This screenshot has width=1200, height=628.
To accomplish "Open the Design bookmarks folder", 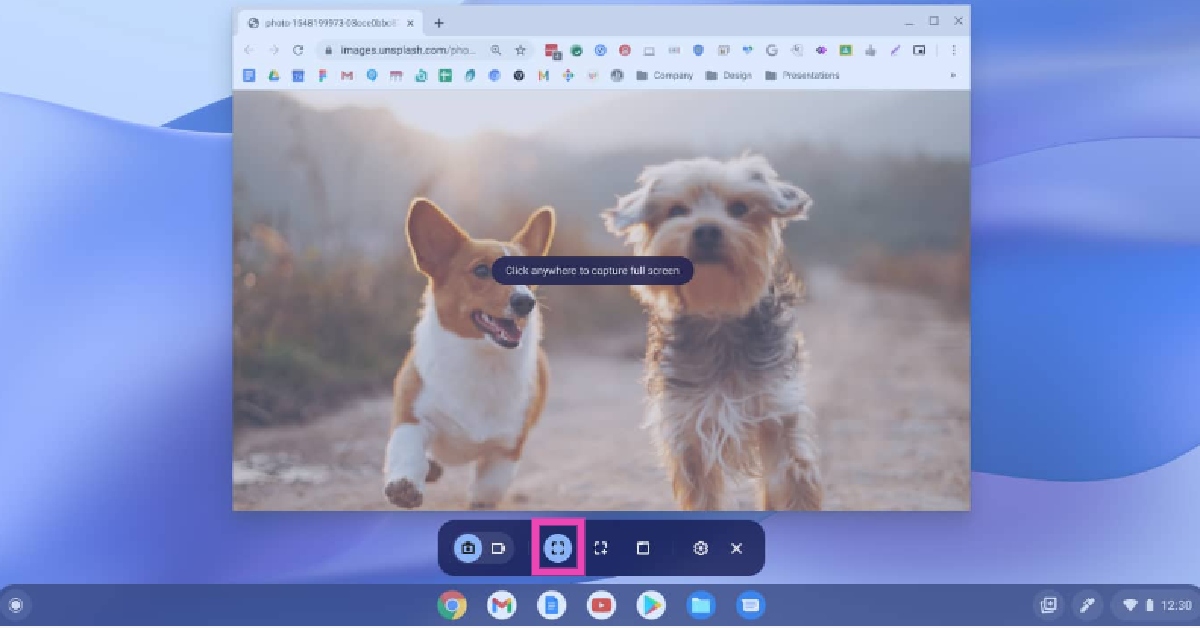I will pos(728,76).
